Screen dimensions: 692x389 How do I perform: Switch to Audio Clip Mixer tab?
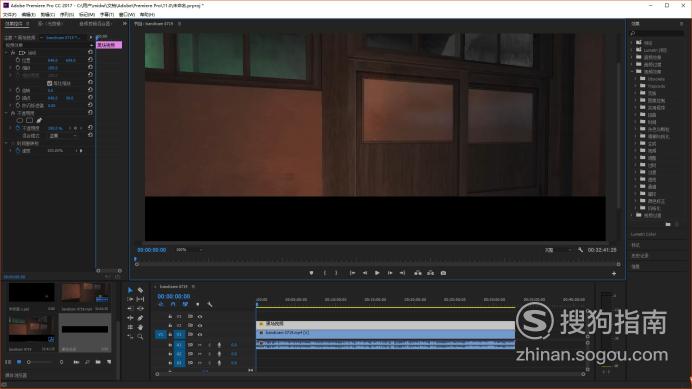[x=95, y=23]
